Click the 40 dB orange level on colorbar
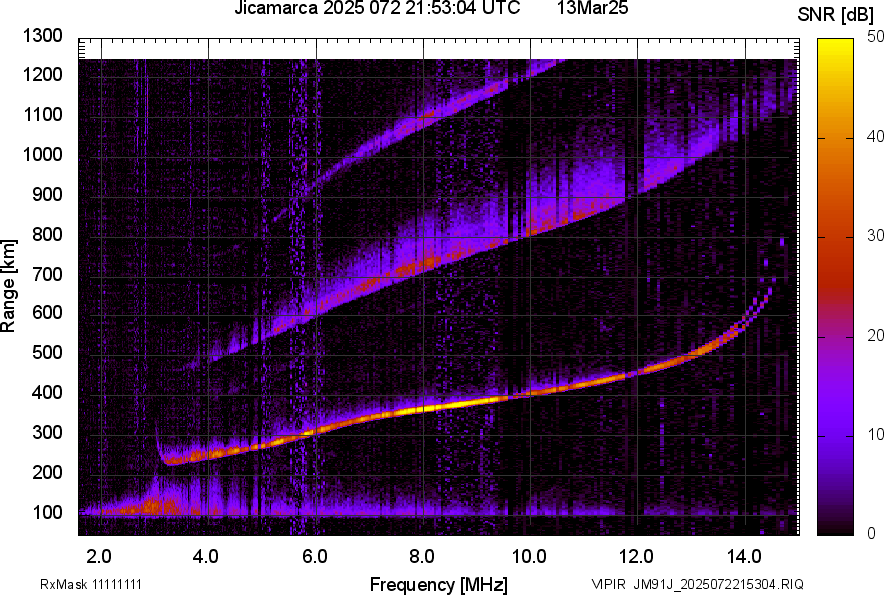The width and height of the screenshot is (884, 595). (x=835, y=138)
